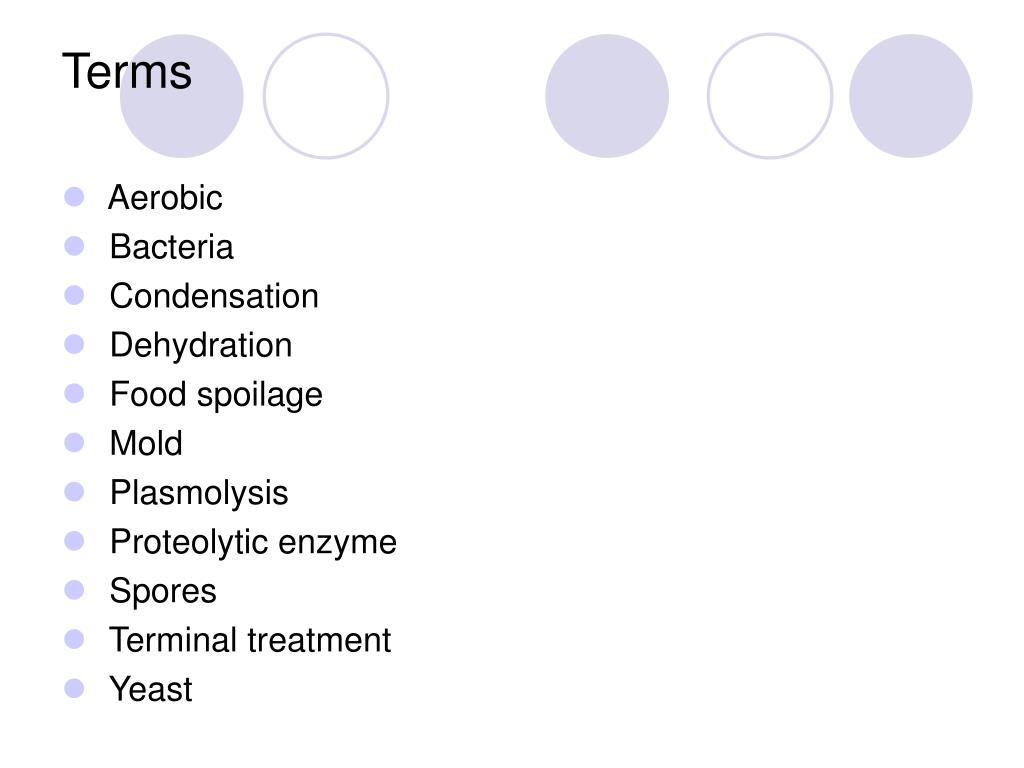Click the bullet beside Aerobic
Screen dimensions: 1024x768
74,197
